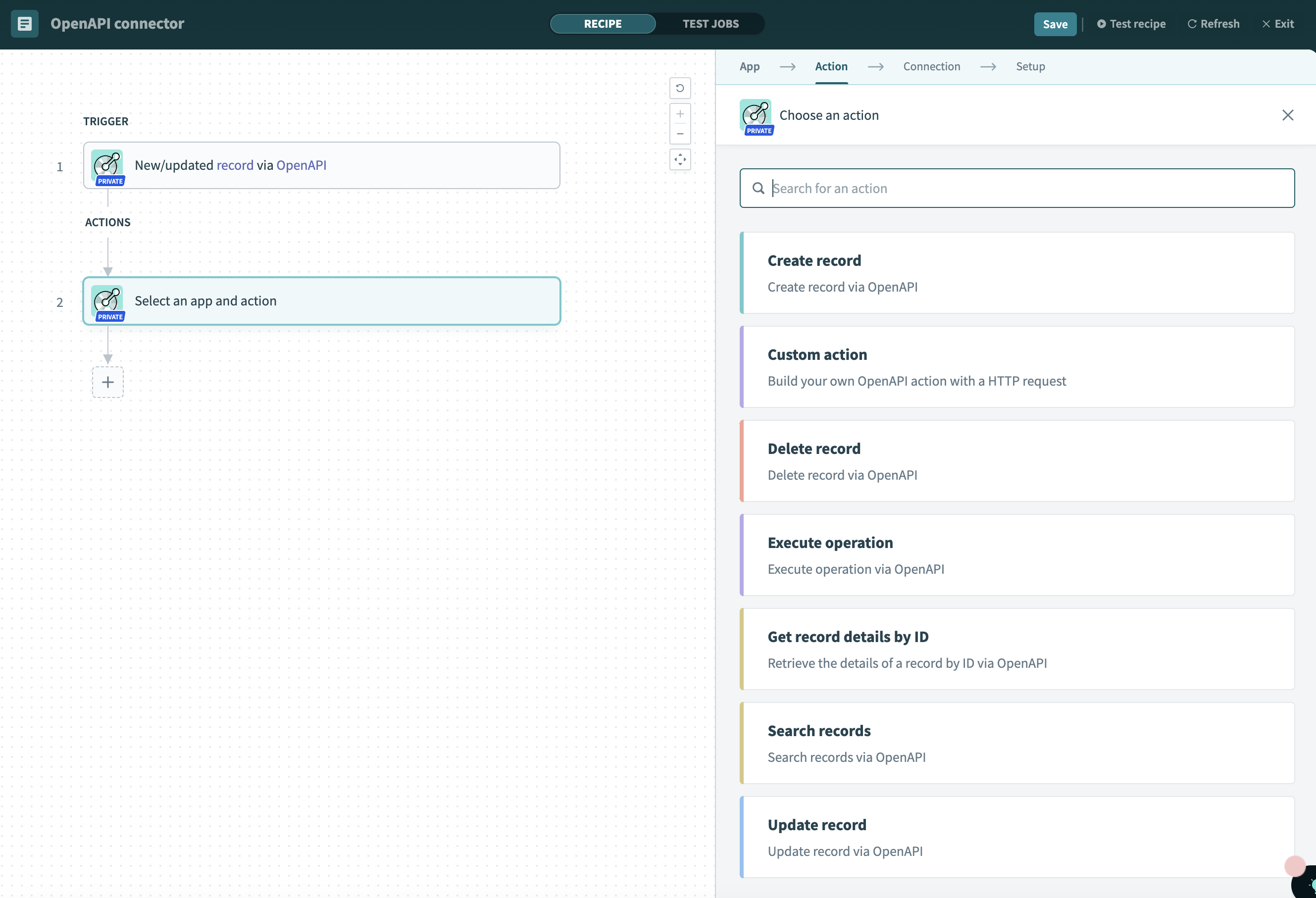Screen dimensions: 1316x898
Task: Zoom out on the recipe canvas
Action: tap(680, 134)
